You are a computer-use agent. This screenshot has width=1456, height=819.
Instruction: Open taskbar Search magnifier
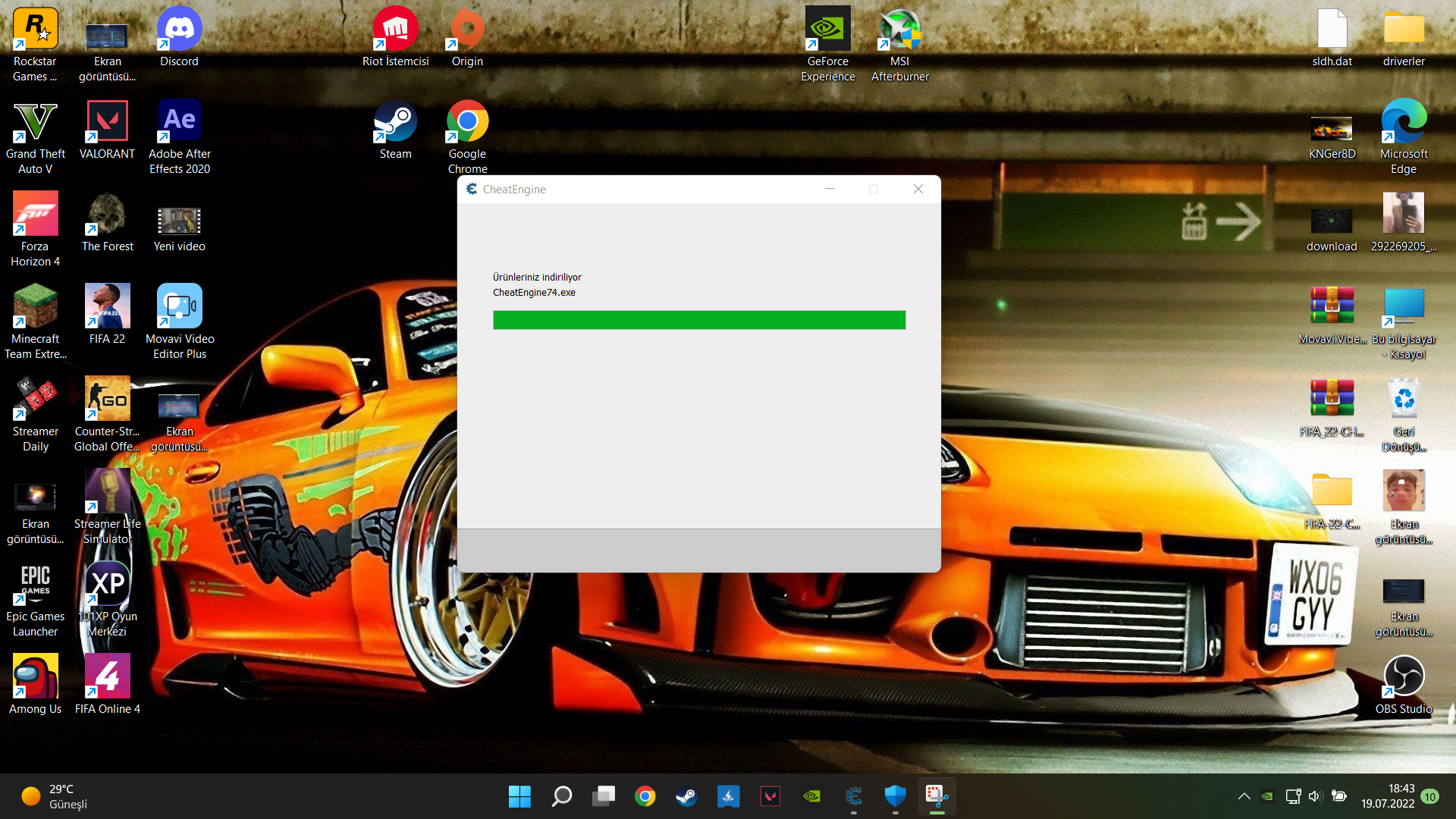pyautogui.click(x=562, y=796)
